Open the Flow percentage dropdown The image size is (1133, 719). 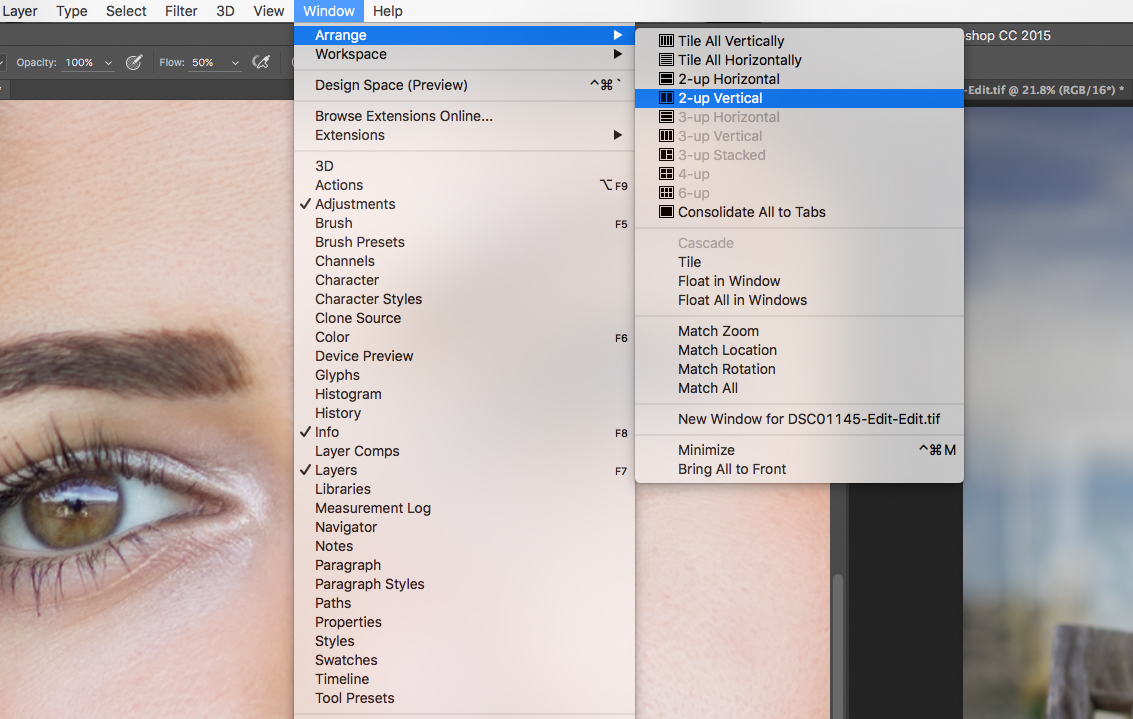click(233, 61)
